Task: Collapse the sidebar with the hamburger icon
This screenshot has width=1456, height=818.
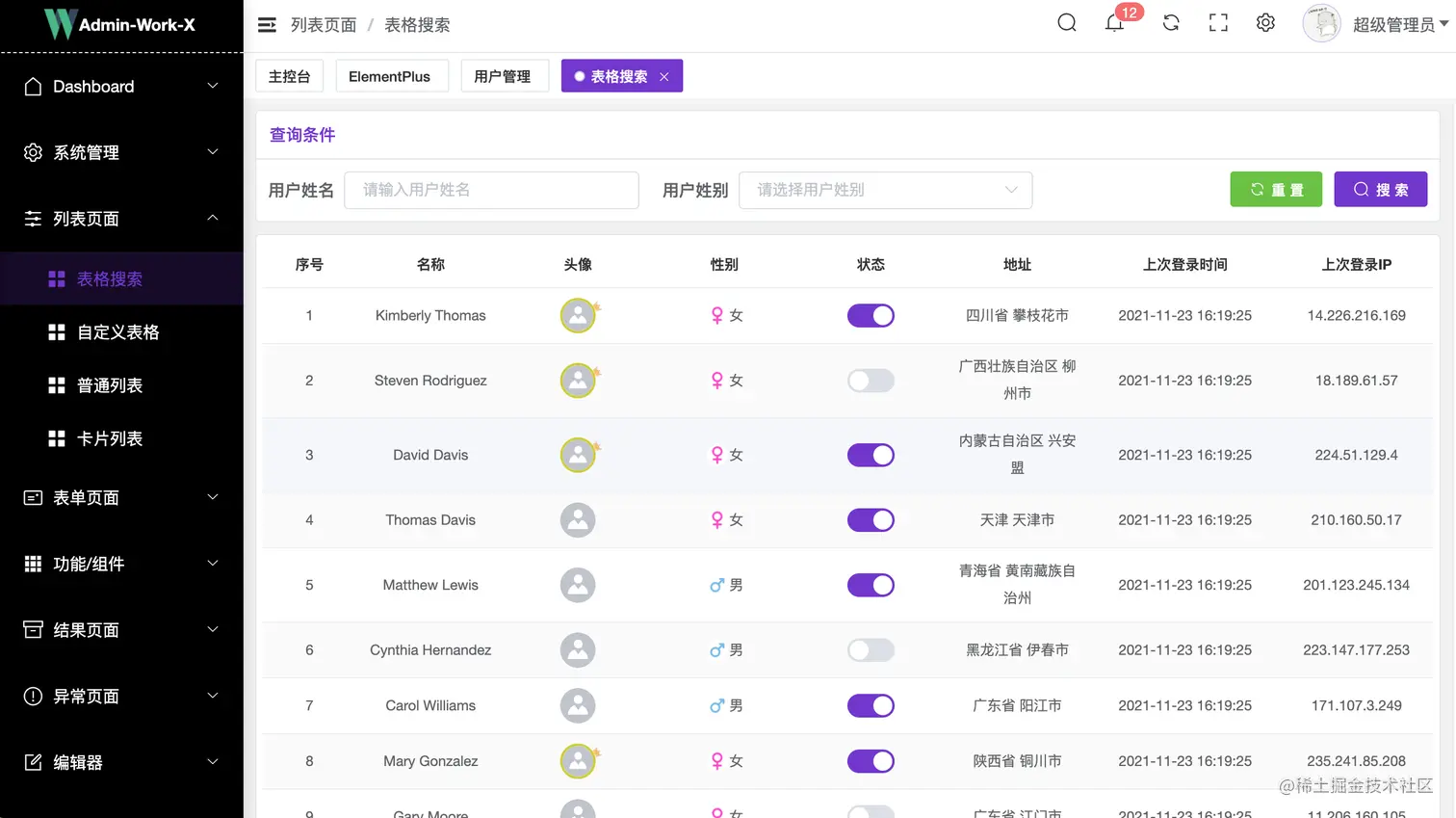Action: pyautogui.click(x=267, y=25)
